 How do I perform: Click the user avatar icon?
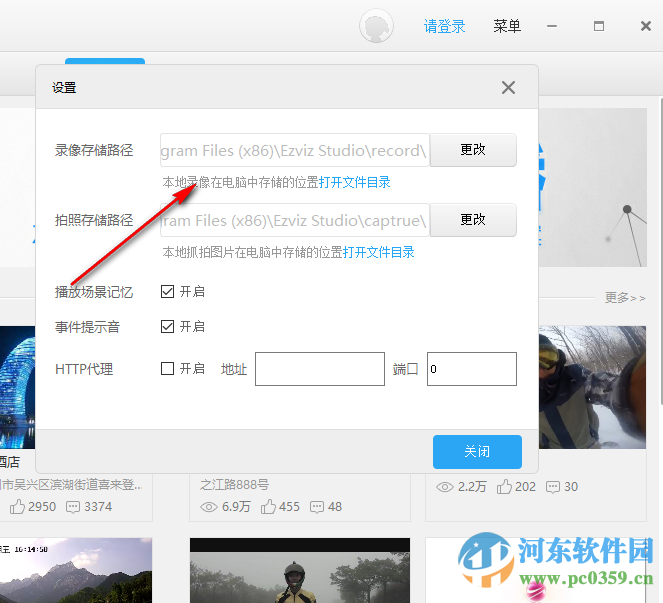click(x=376, y=26)
